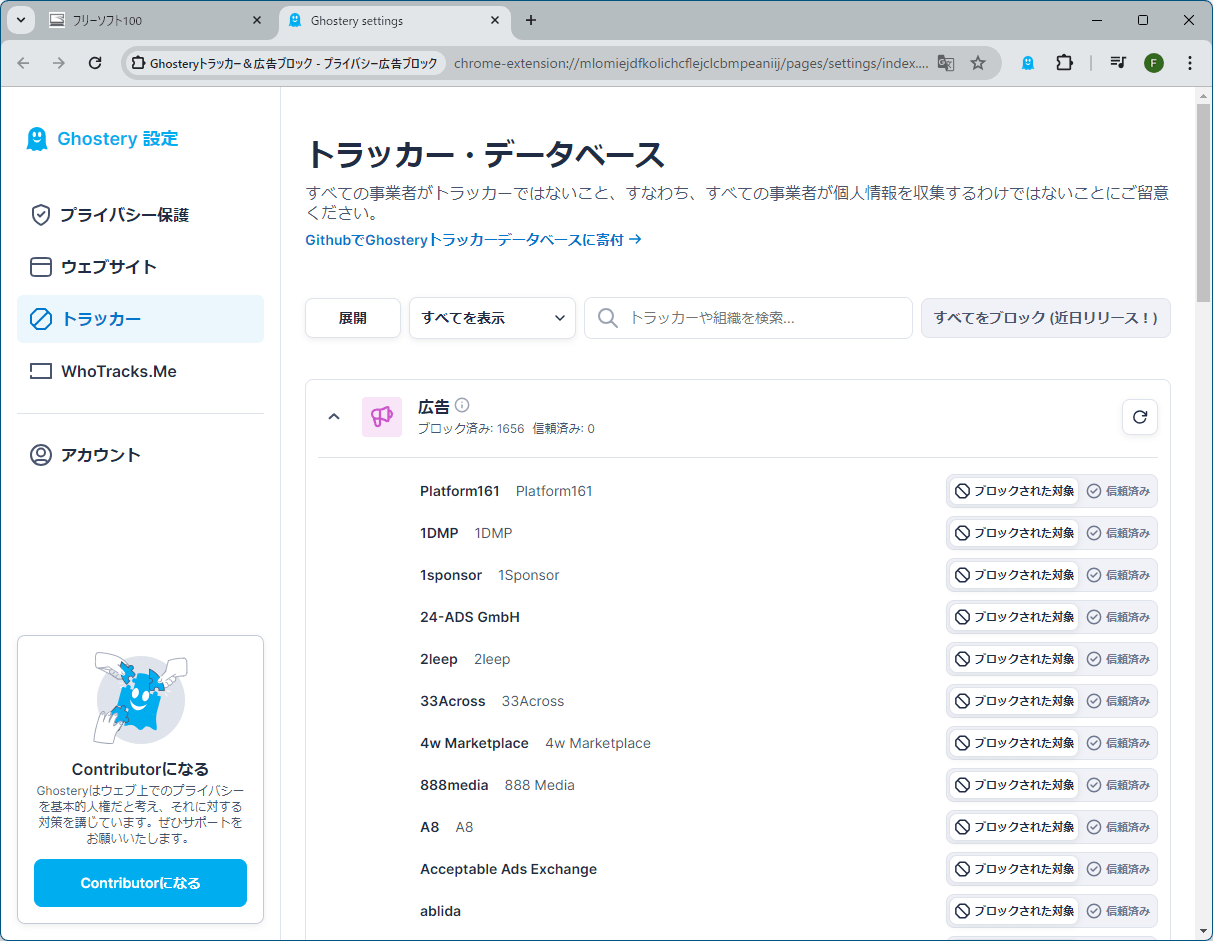Image resolution: width=1213 pixels, height=941 pixels.
Task: Open the Chrome profile avatar
Action: [1154, 63]
